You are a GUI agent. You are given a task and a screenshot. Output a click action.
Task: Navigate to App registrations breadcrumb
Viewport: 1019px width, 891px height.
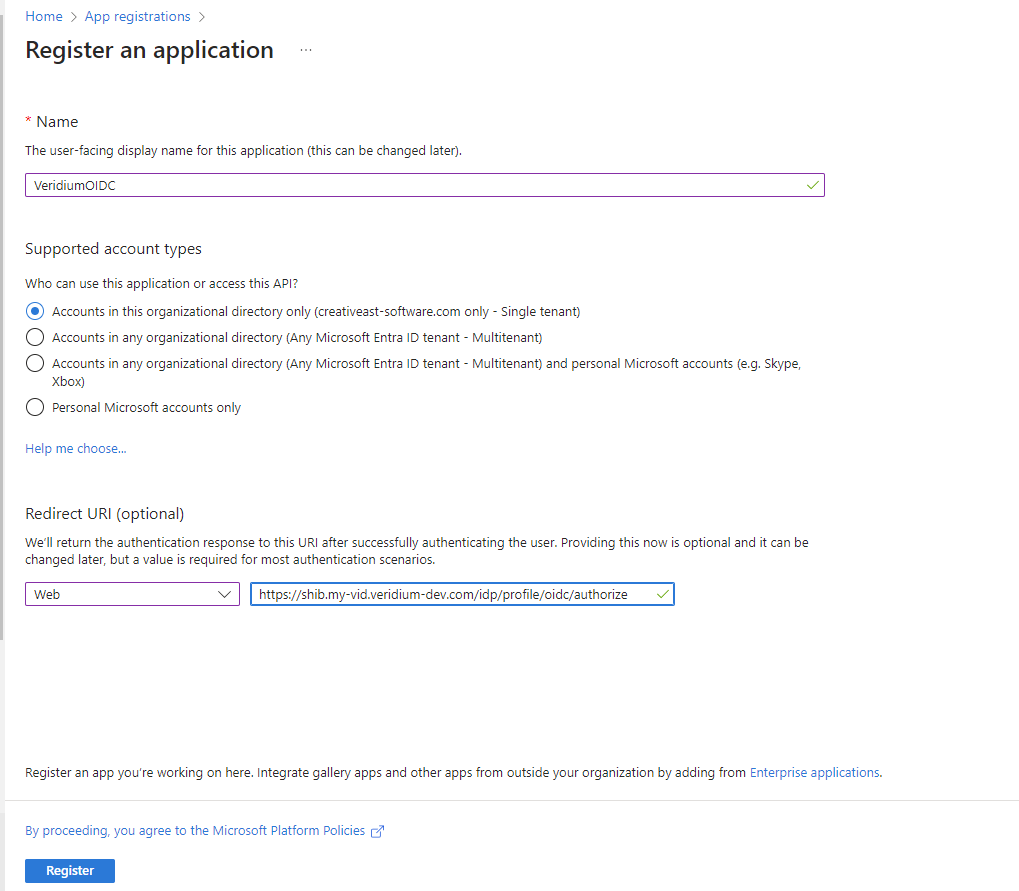pos(137,17)
